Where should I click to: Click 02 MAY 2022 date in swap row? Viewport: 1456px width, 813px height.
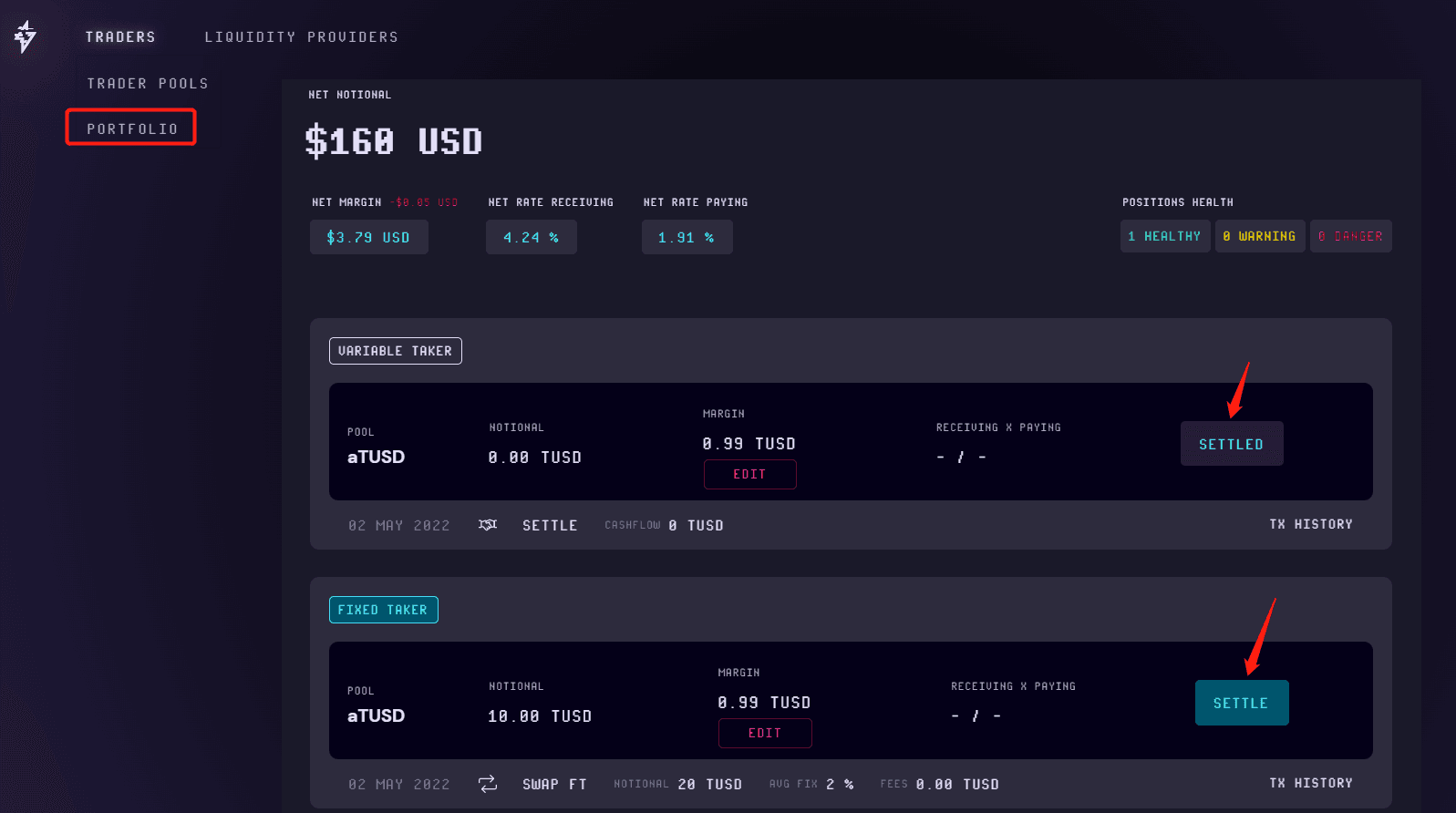click(399, 785)
